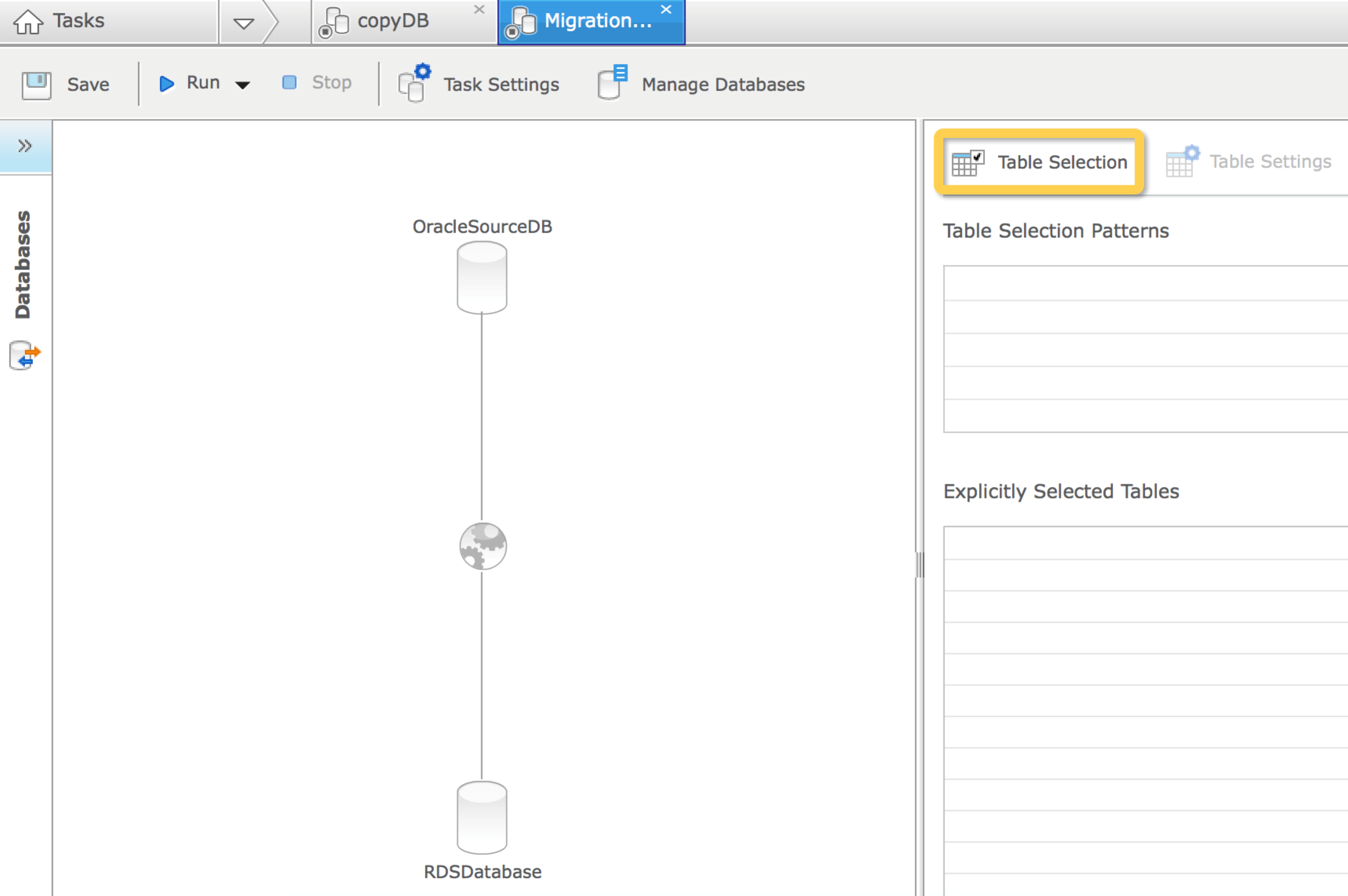The width and height of the screenshot is (1348, 896).
Task: Click the OracleSourceDB label
Action: tap(482, 226)
